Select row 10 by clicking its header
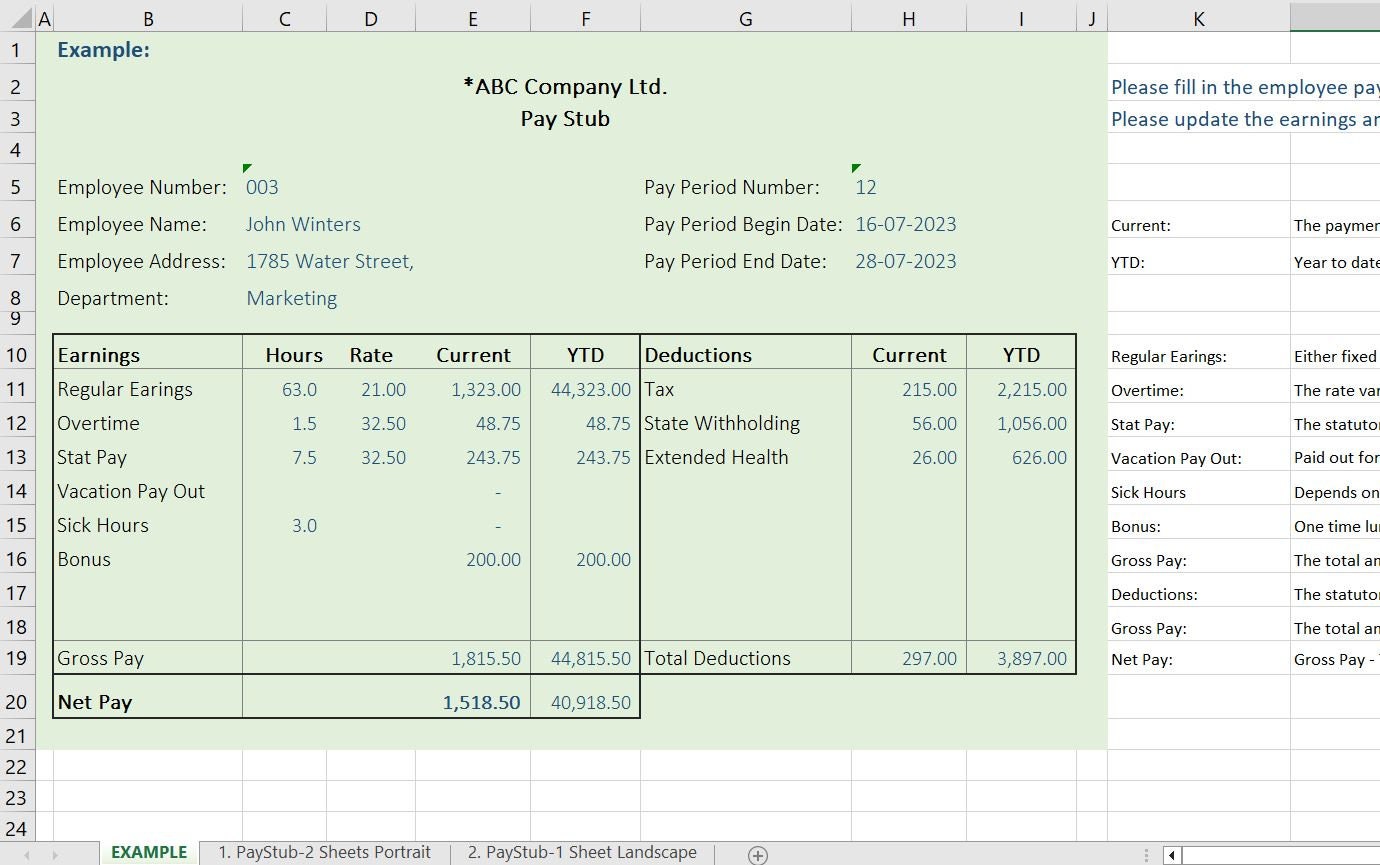The image size is (1380, 865). 16,354
